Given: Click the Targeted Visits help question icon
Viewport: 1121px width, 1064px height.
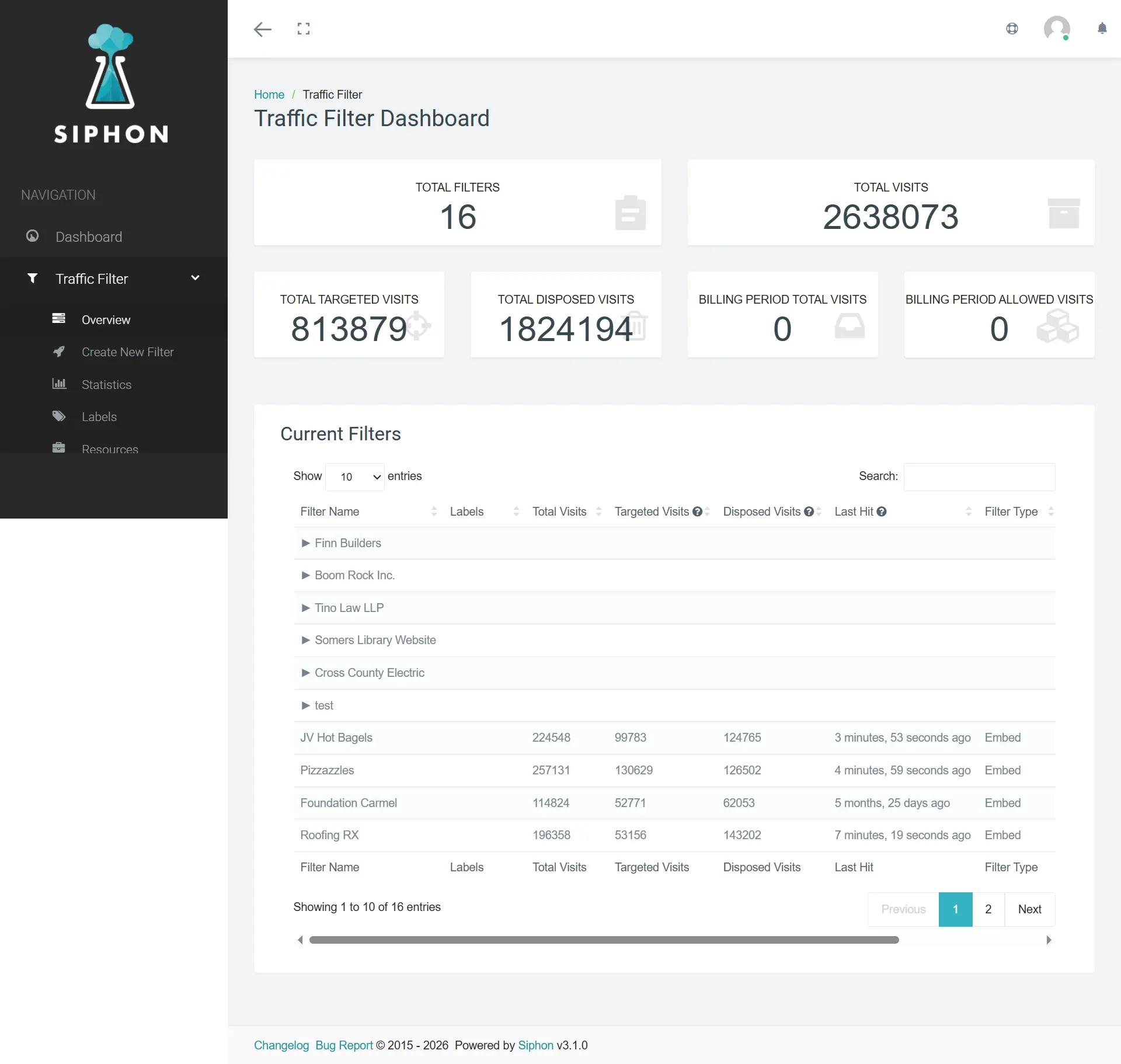Looking at the screenshot, I should pyautogui.click(x=697, y=512).
